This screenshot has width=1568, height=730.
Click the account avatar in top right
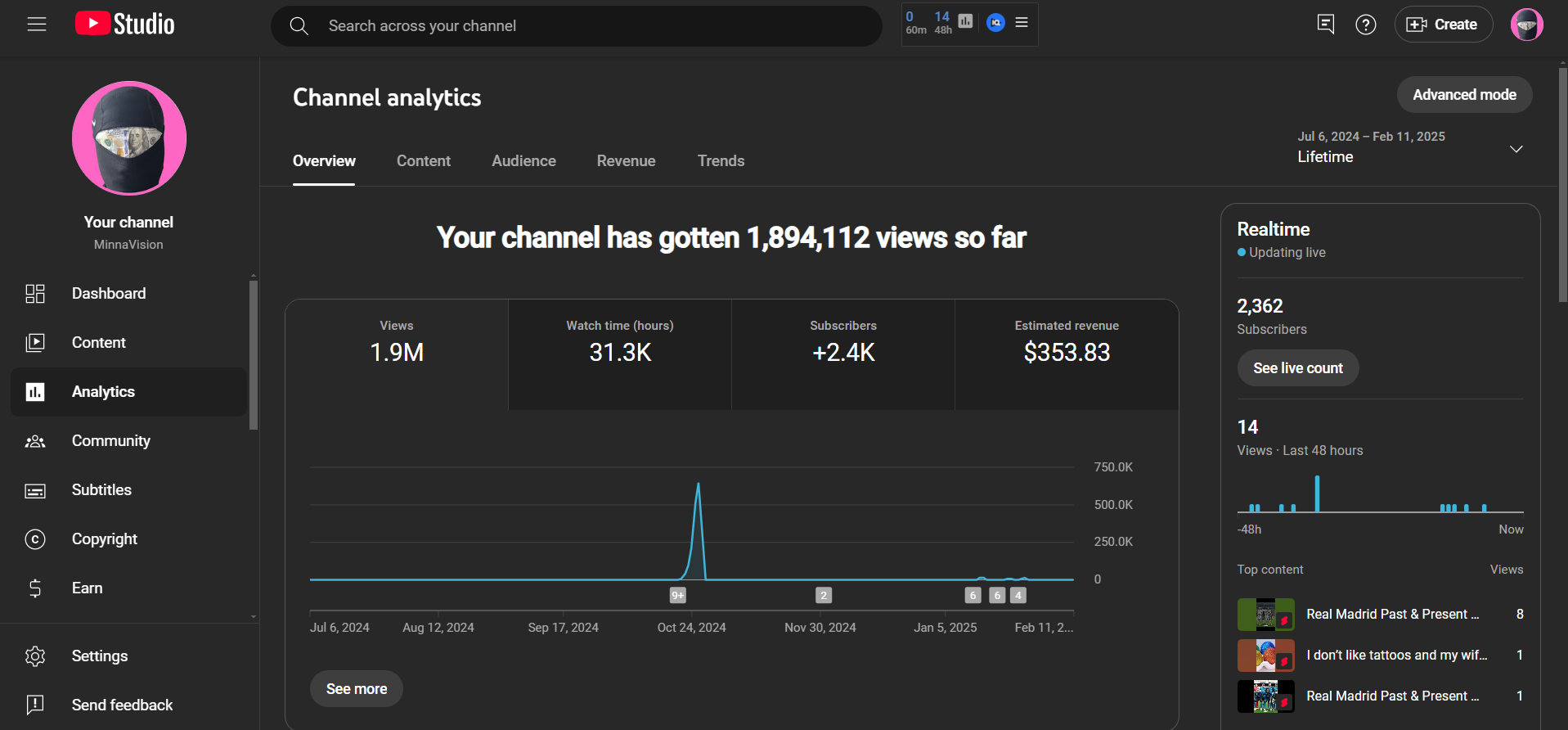click(1526, 25)
